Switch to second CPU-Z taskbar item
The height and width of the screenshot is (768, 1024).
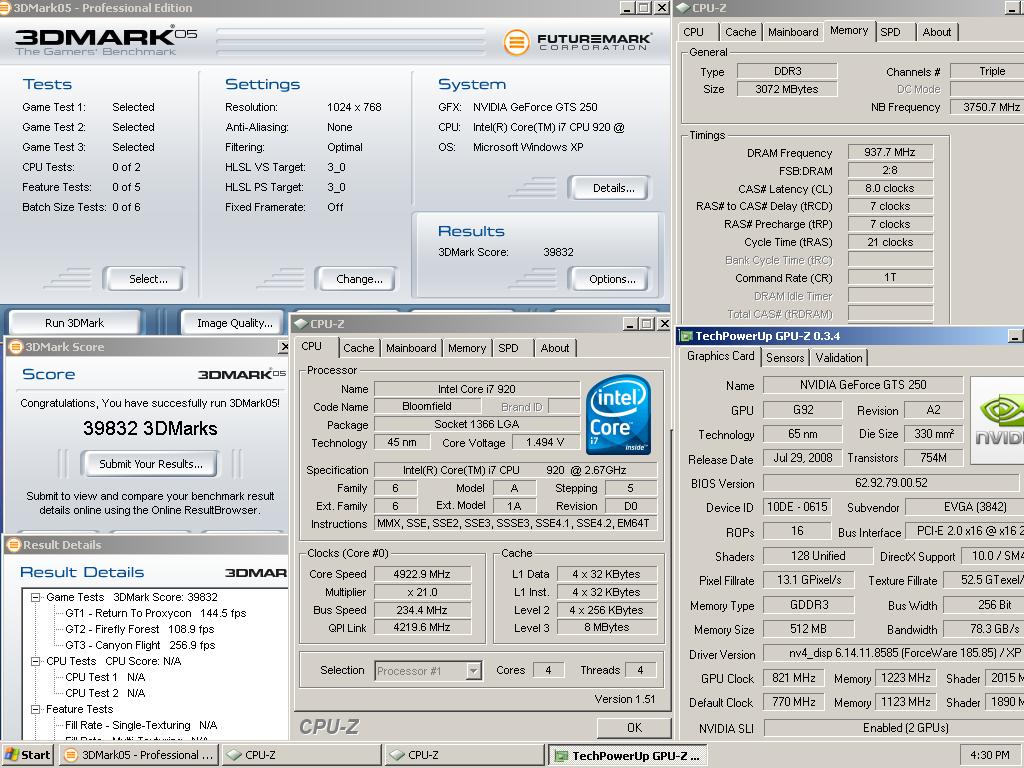464,755
